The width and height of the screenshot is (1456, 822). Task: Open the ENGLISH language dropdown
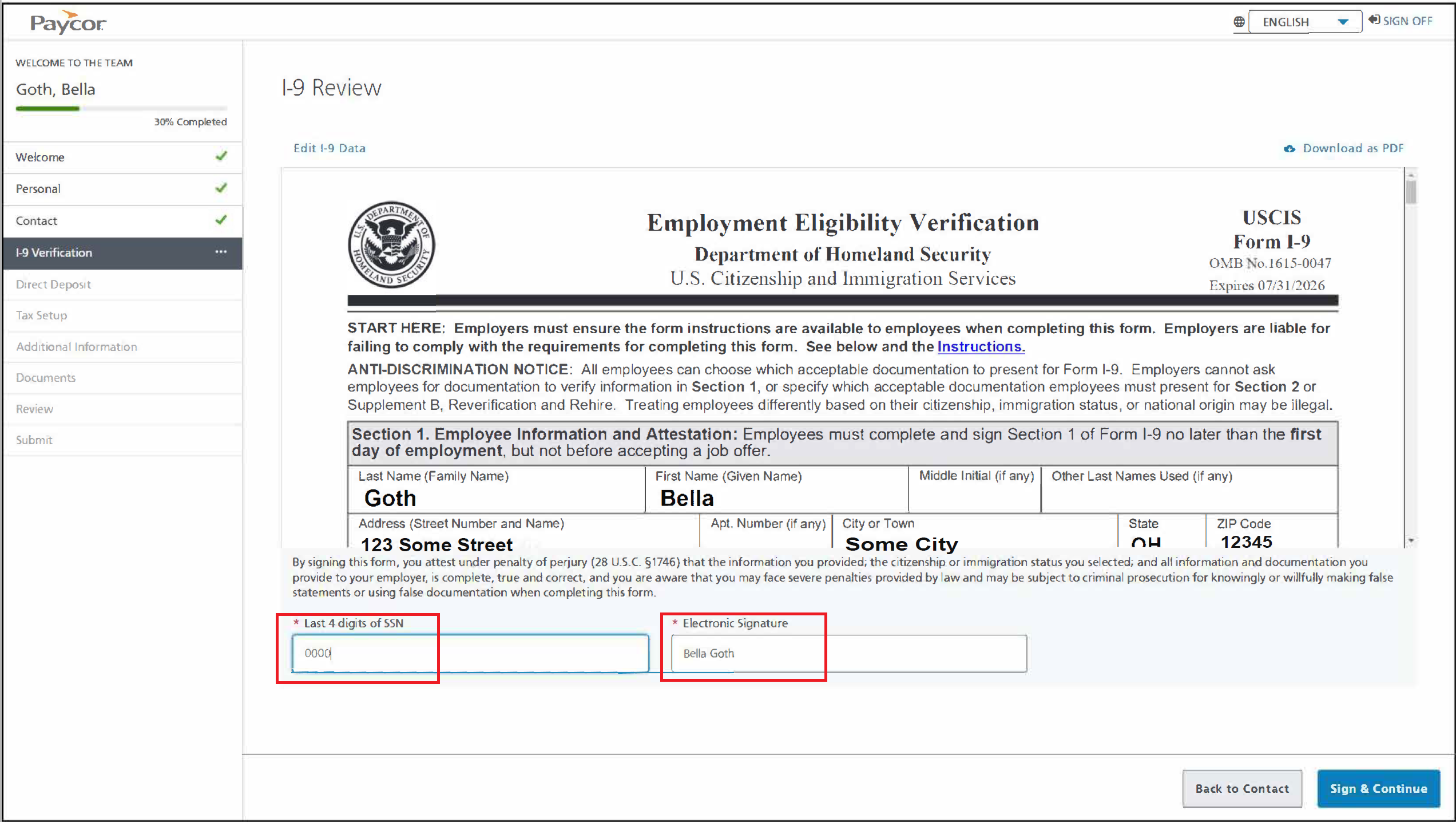tap(1304, 22)
